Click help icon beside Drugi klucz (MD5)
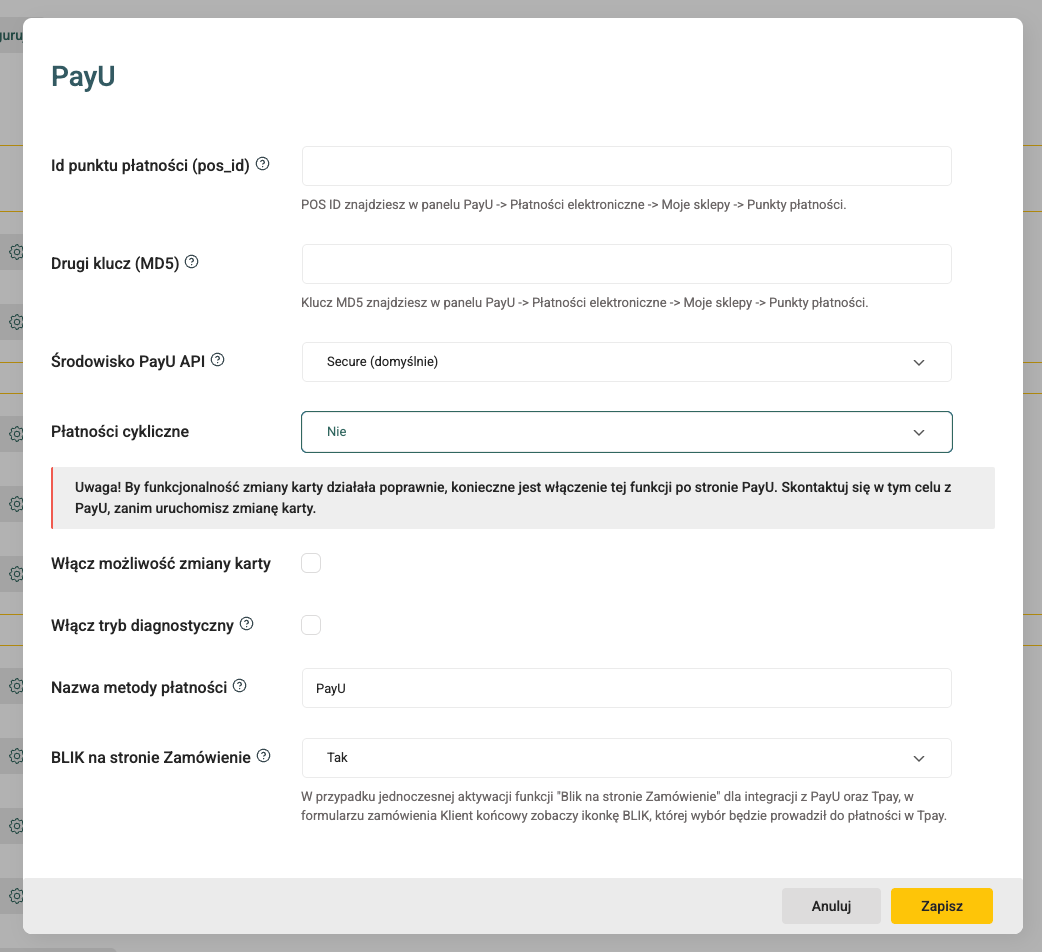Viewport: 1042px width, 952px height. [192, 262]
